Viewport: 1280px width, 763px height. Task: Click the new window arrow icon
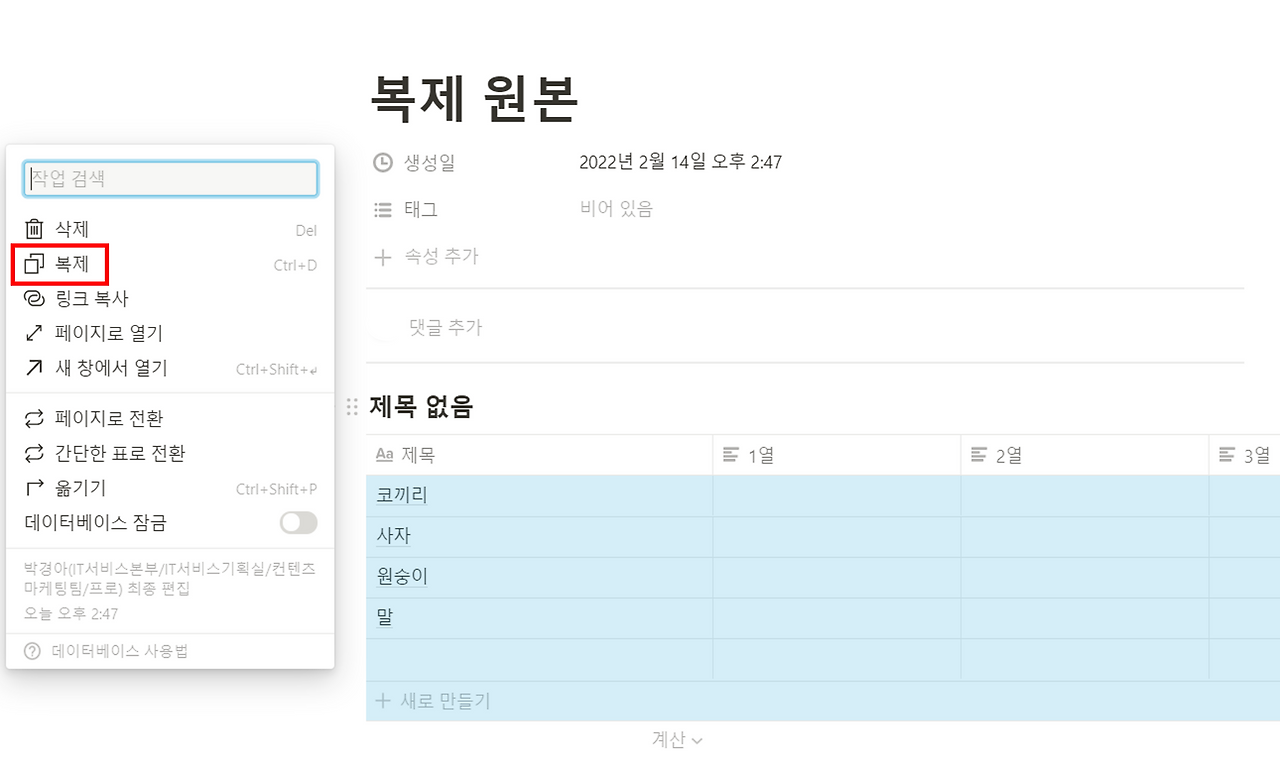(x=33, y=367)
